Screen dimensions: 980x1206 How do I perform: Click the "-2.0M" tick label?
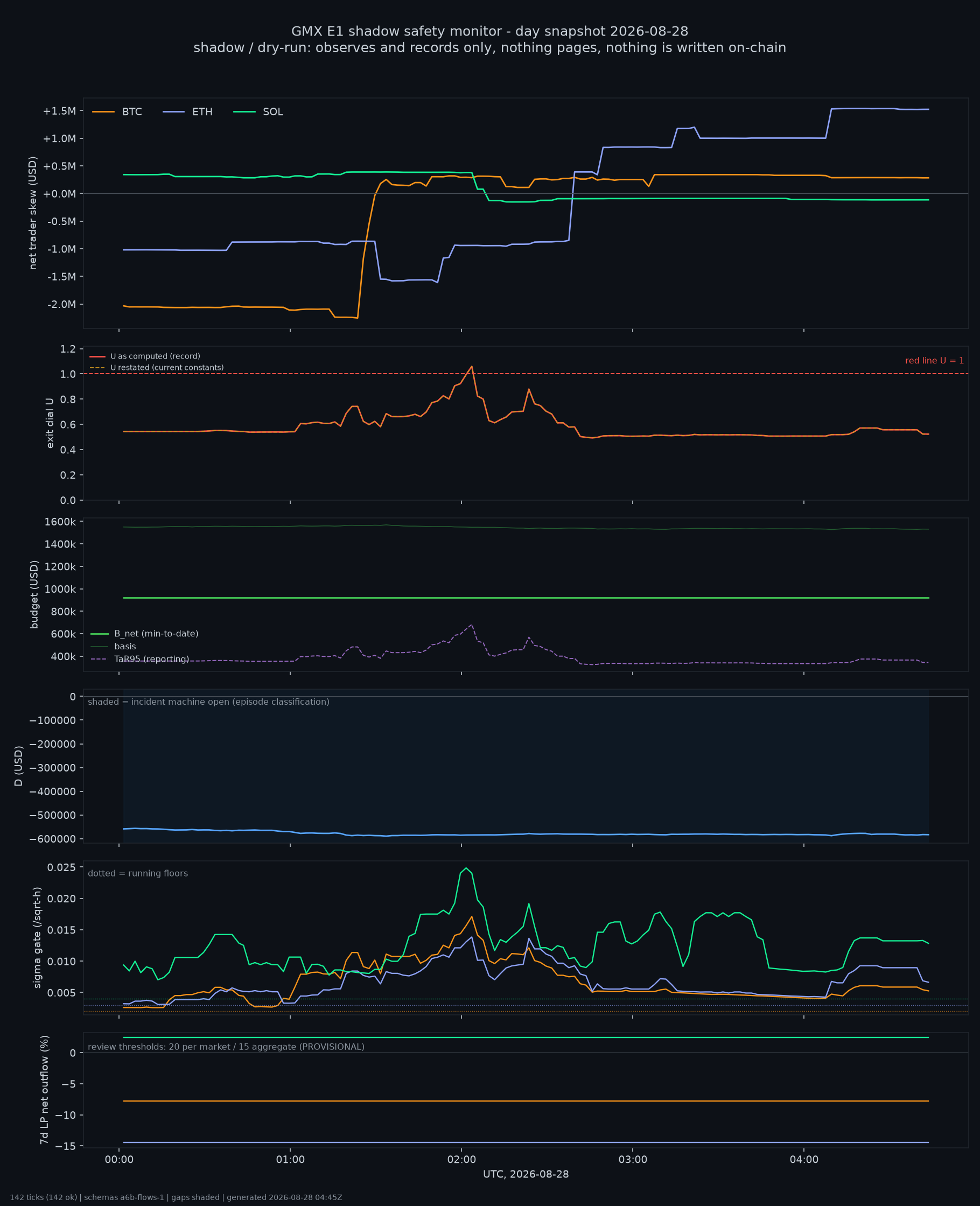coord(61,305)
